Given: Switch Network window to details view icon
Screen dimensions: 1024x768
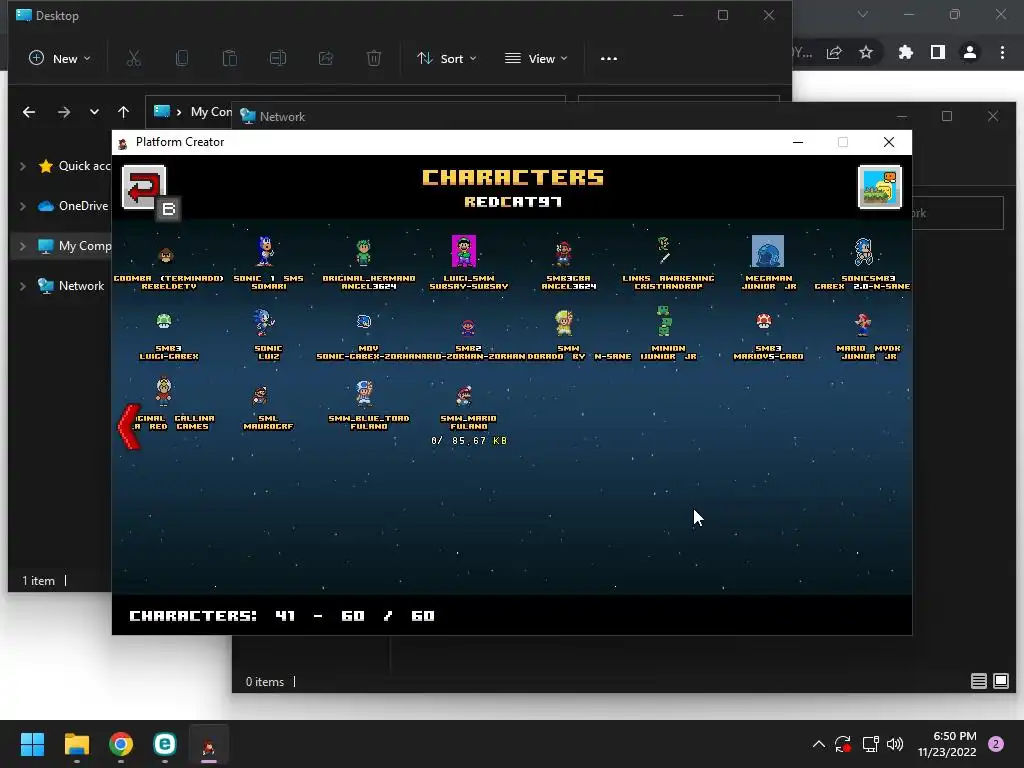Looking at the screenshot, I should tap(978, 681).
